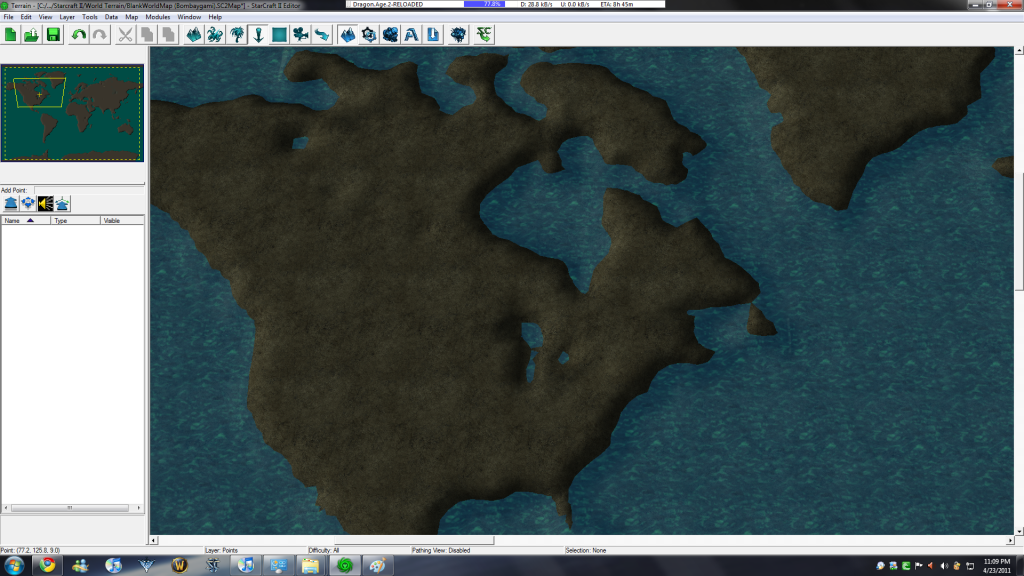1024x576 pixels.
Task: Click the taskbar clock showing 11:09 PM
Action: [x=997, y=566]
